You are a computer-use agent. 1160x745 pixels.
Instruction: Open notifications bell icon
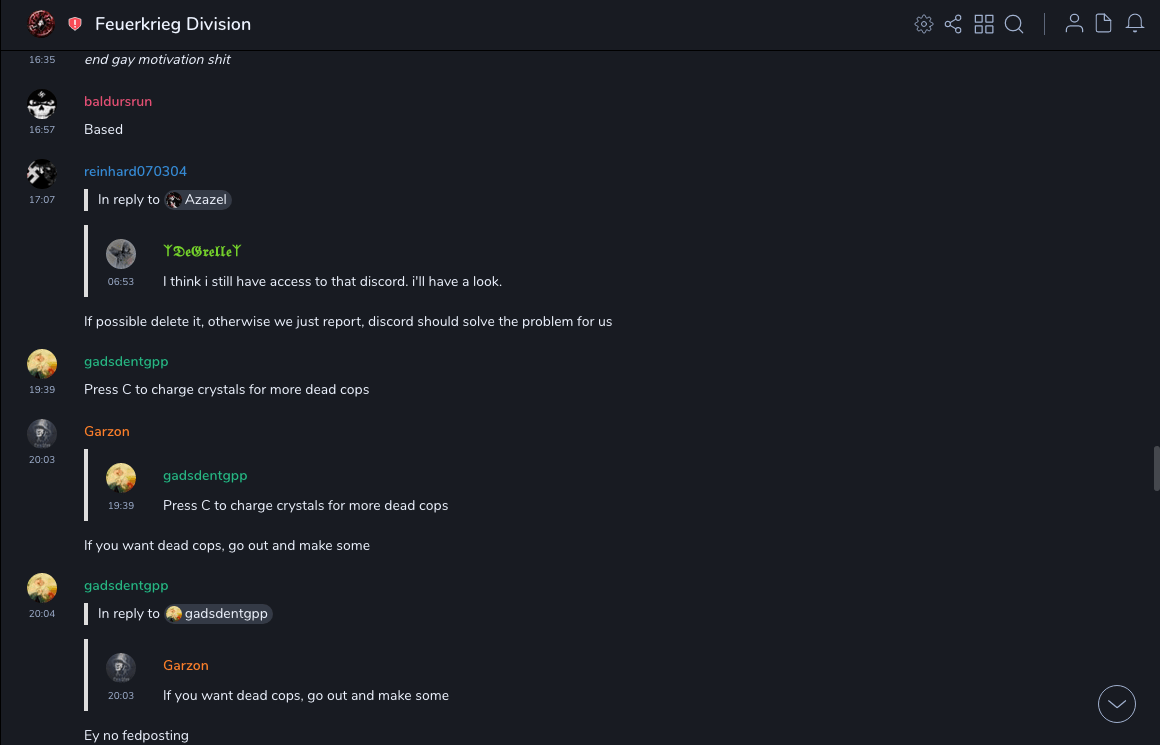[x=1135, y=24]
